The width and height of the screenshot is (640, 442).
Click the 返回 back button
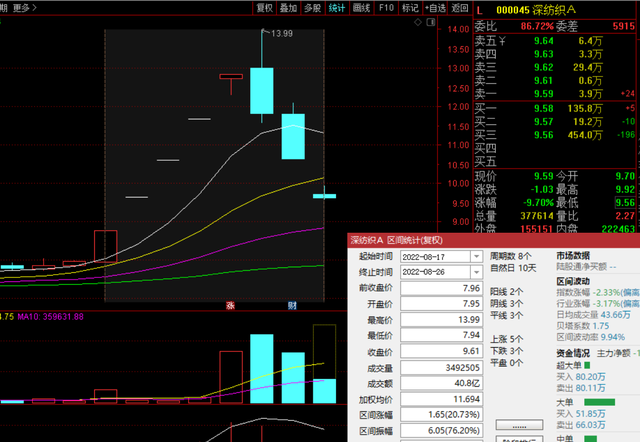[x=460, y=7]
